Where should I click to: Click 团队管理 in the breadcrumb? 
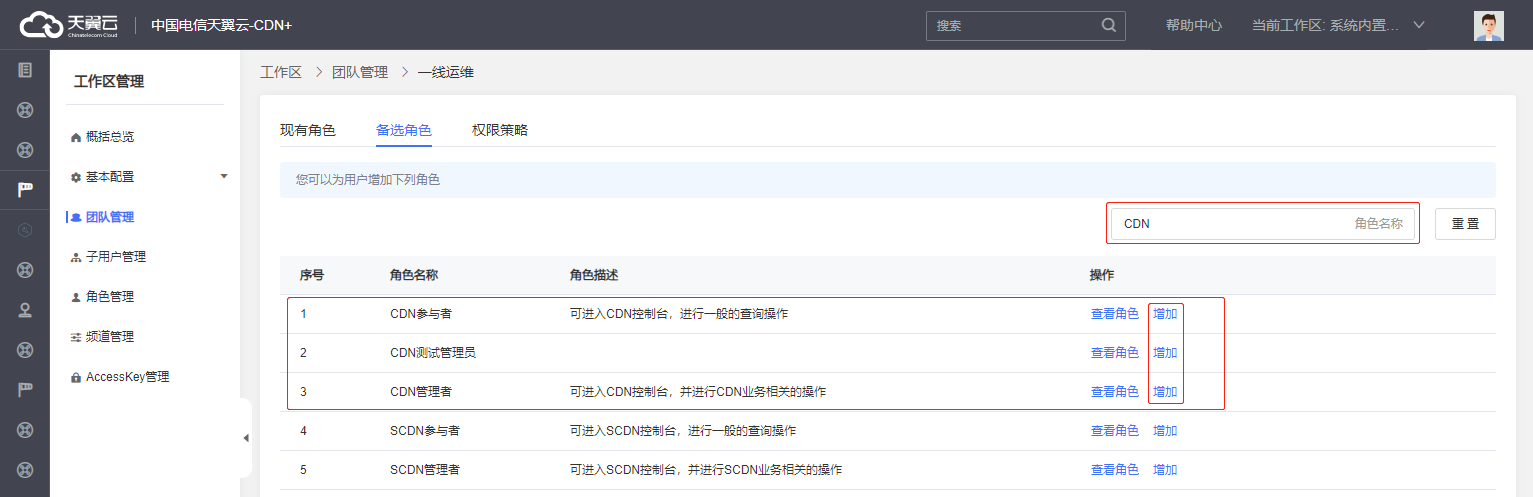(x=360, y=72)
